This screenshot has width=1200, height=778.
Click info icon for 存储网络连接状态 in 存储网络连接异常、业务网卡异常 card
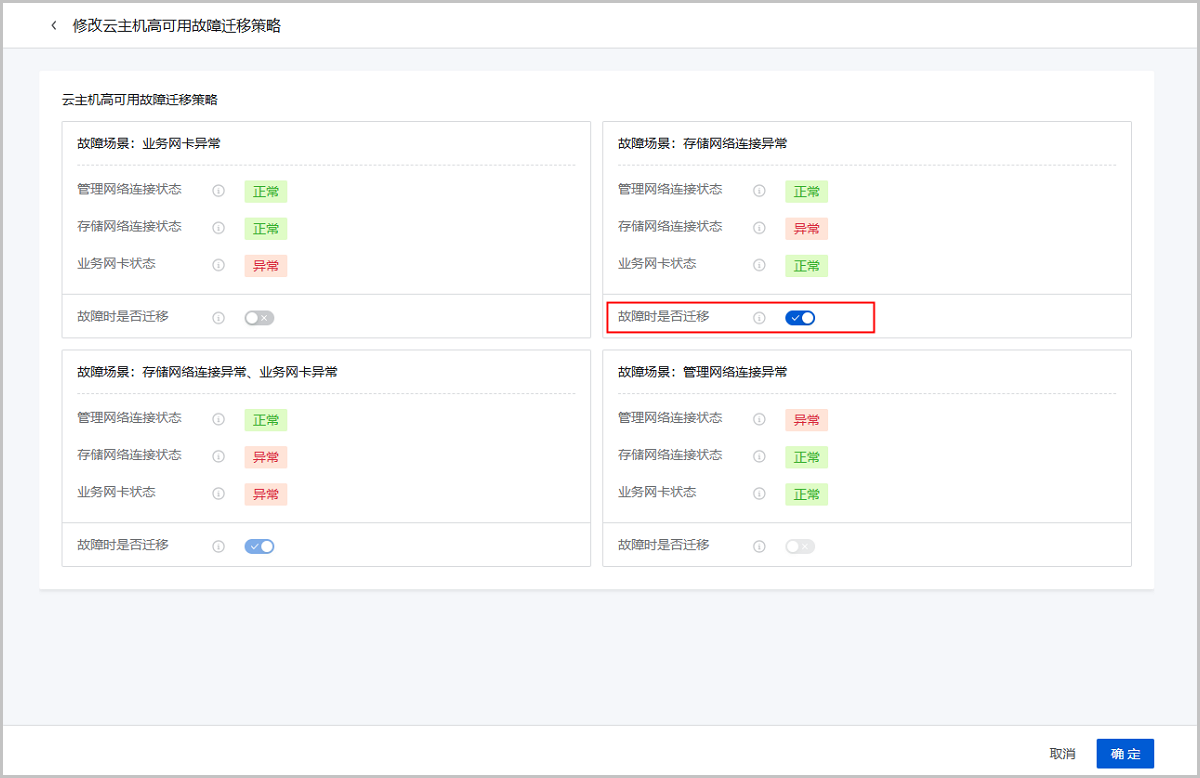click(x=218, y=456)
